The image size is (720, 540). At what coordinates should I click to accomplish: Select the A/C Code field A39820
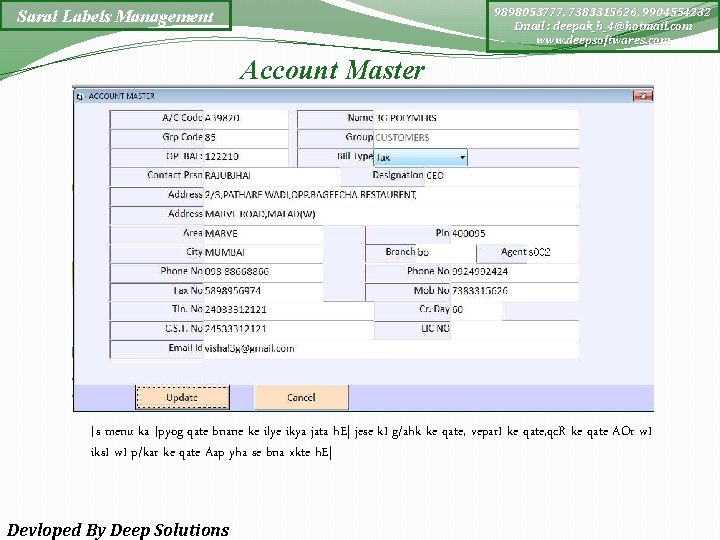(245, 118)
